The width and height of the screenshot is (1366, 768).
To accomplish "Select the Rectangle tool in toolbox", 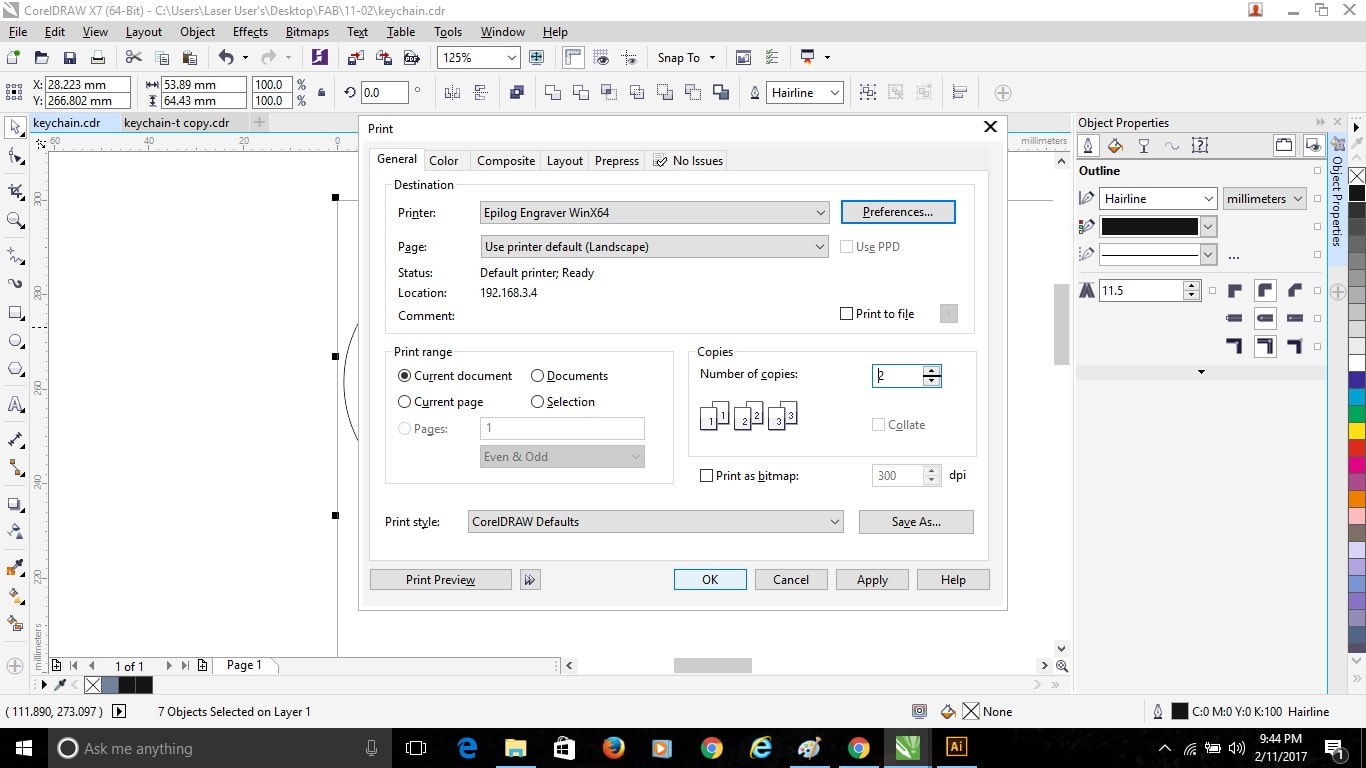I will coord(15,313).
